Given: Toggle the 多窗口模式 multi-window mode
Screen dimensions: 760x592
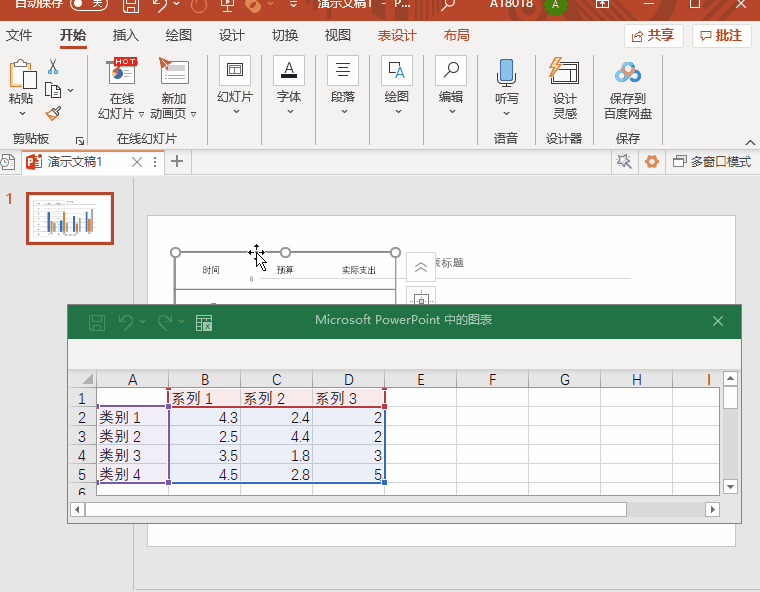Looking at the screenshot, I should [711, 162].
